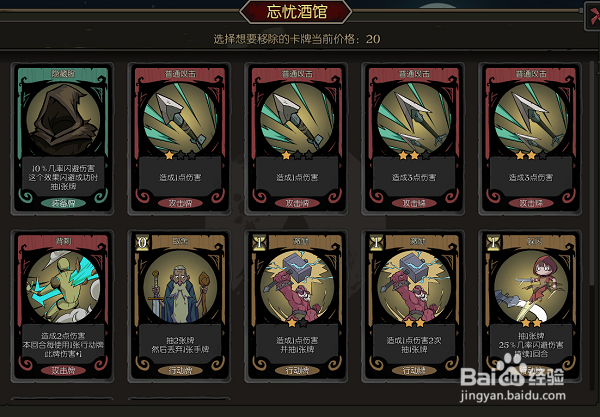This screenshot has height=417, width=600.
Task: Select the one-star hammer strike card artwork
Action: pyautogui.click(x=297, y=287)
